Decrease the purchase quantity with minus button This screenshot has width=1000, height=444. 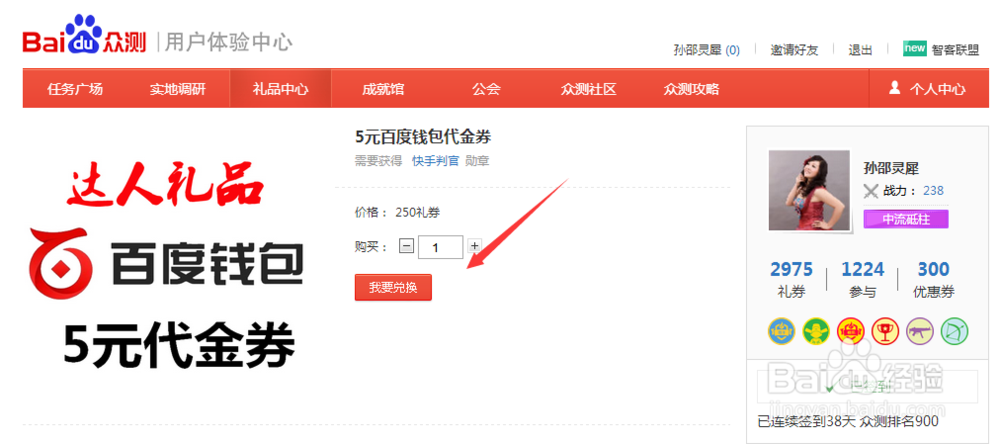[x=406, y=246]
